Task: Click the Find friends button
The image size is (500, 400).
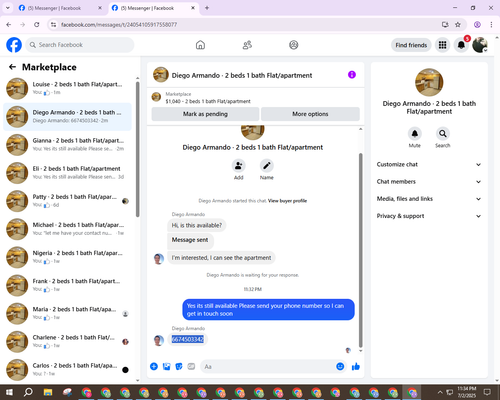Action: 411,45
